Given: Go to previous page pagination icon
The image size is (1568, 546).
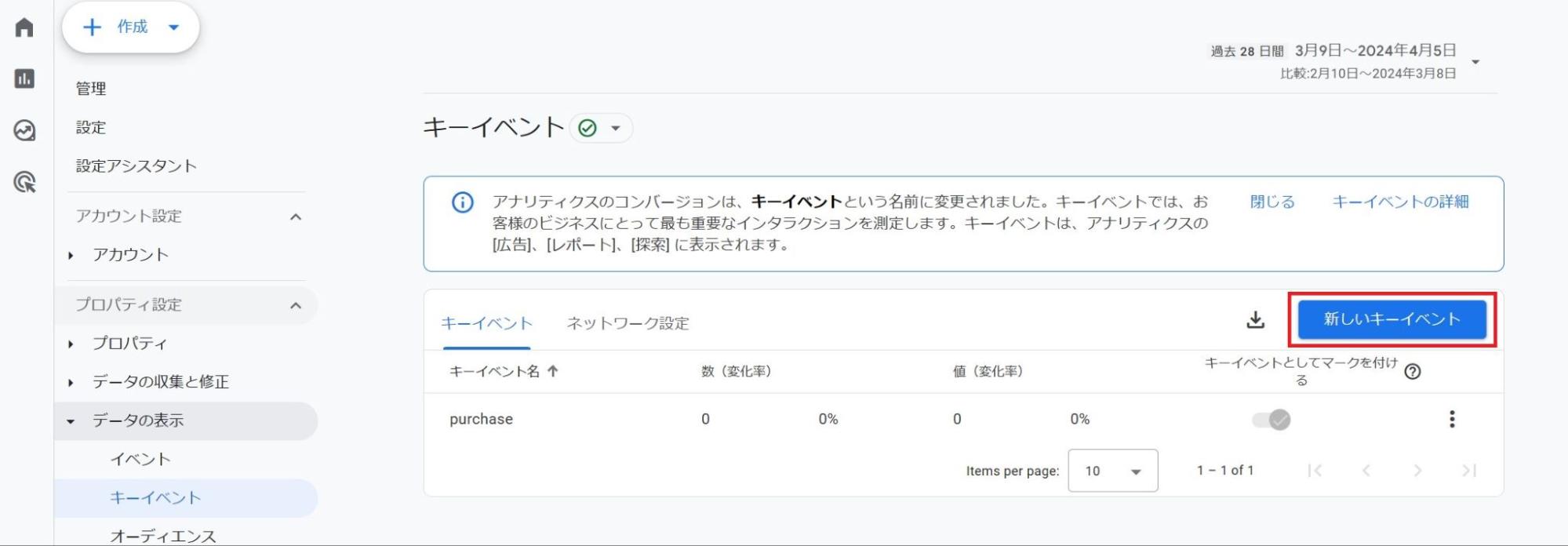Looking at the screenshot, I should (1366, 471).
